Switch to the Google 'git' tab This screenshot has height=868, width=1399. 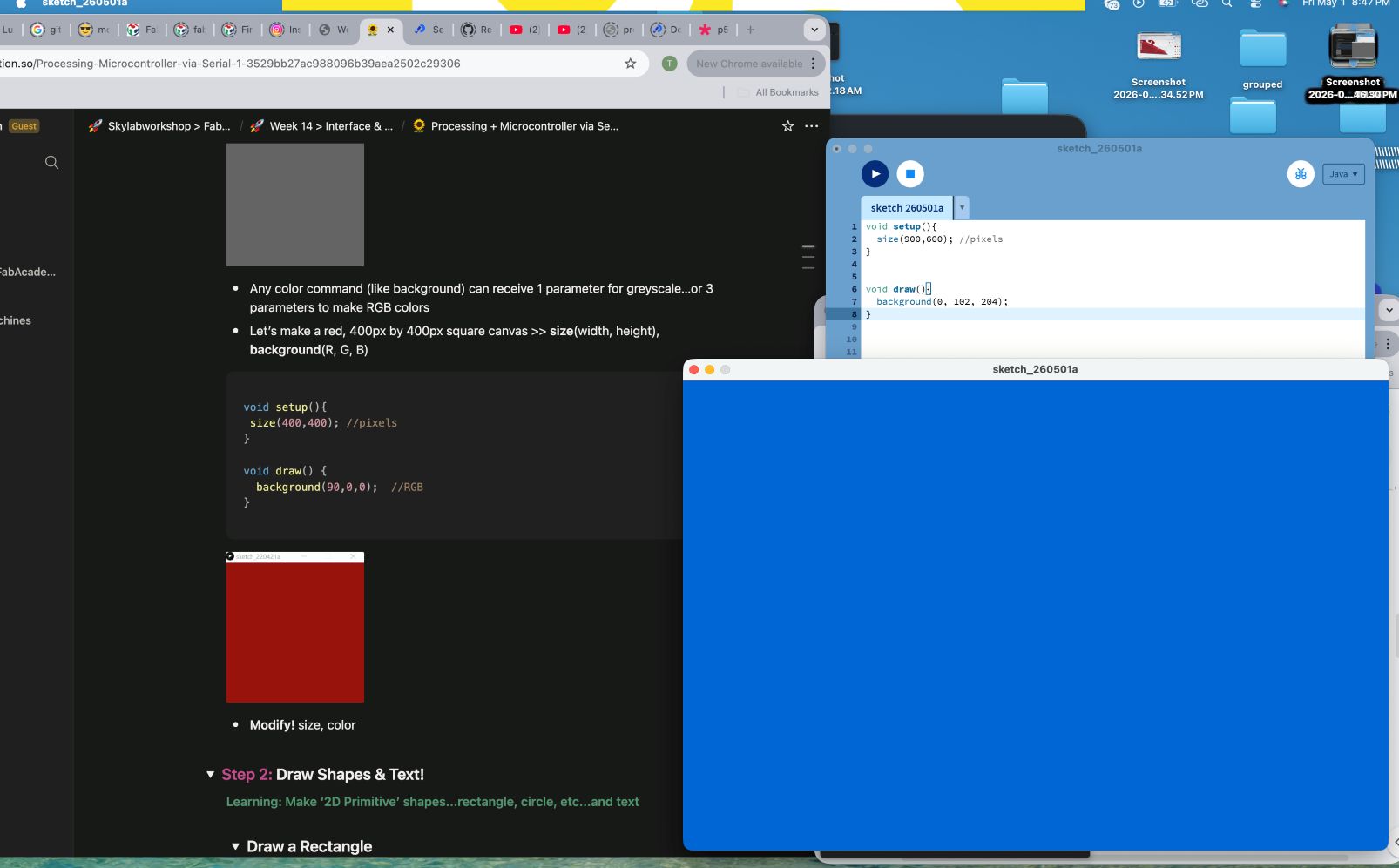46,30
